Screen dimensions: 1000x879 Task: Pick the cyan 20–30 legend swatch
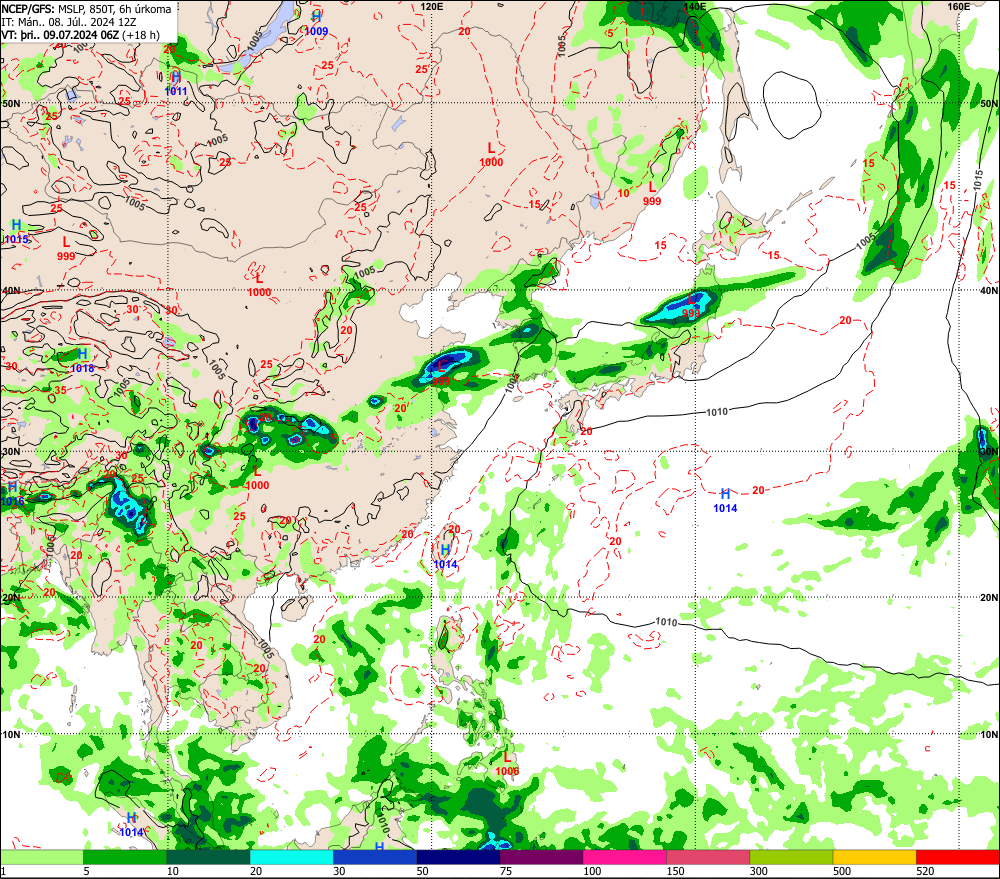point(291,857)
